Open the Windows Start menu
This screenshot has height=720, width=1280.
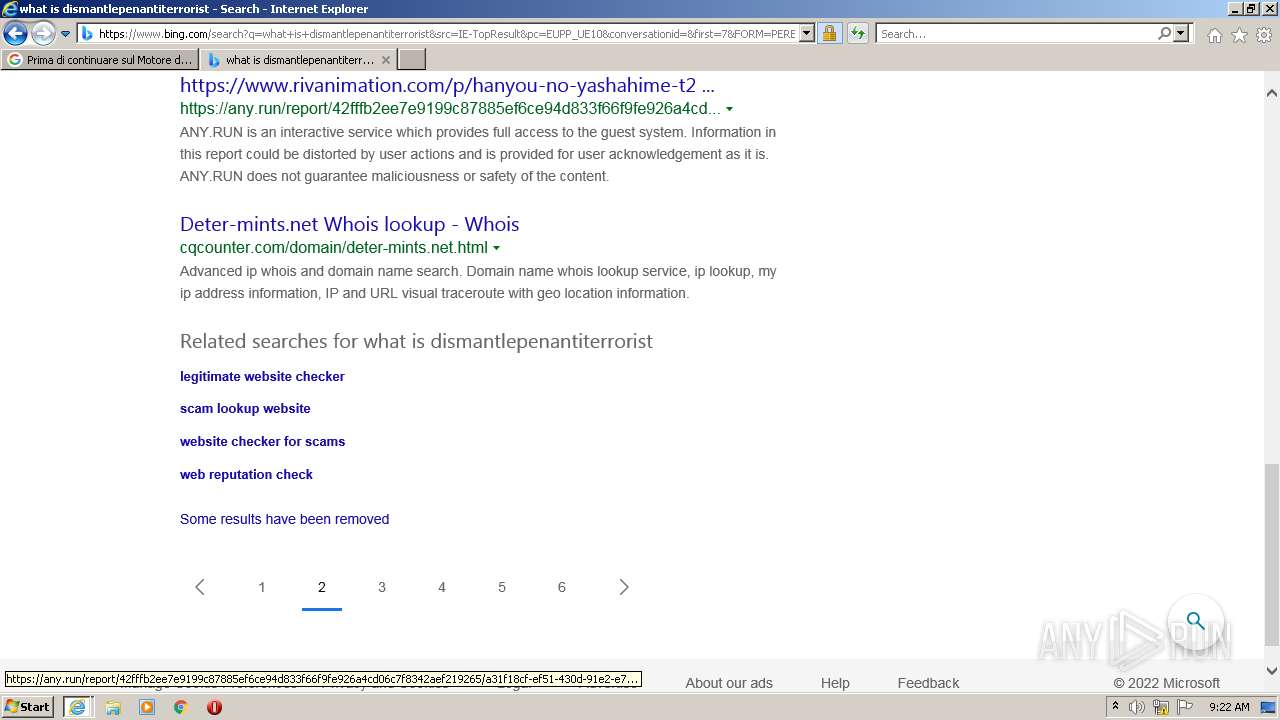(28, 706)
